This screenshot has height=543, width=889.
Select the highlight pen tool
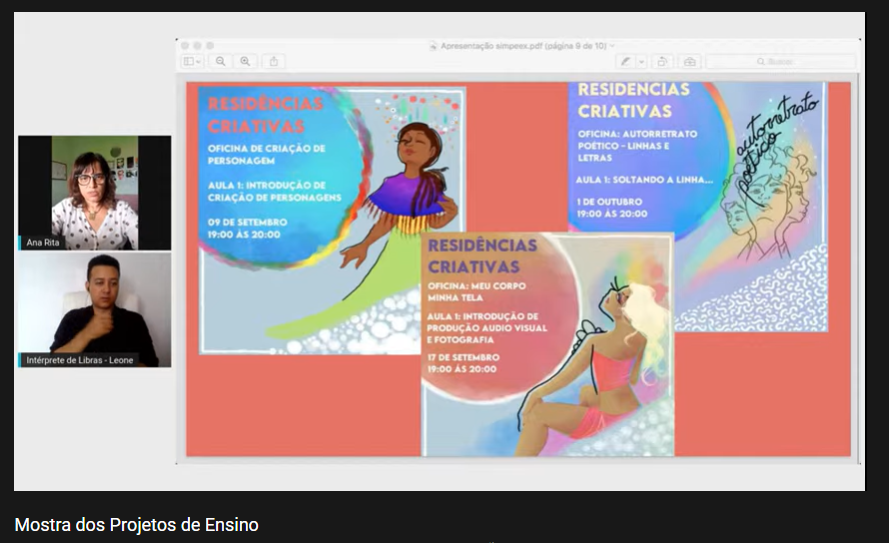[x=625, y=61]
